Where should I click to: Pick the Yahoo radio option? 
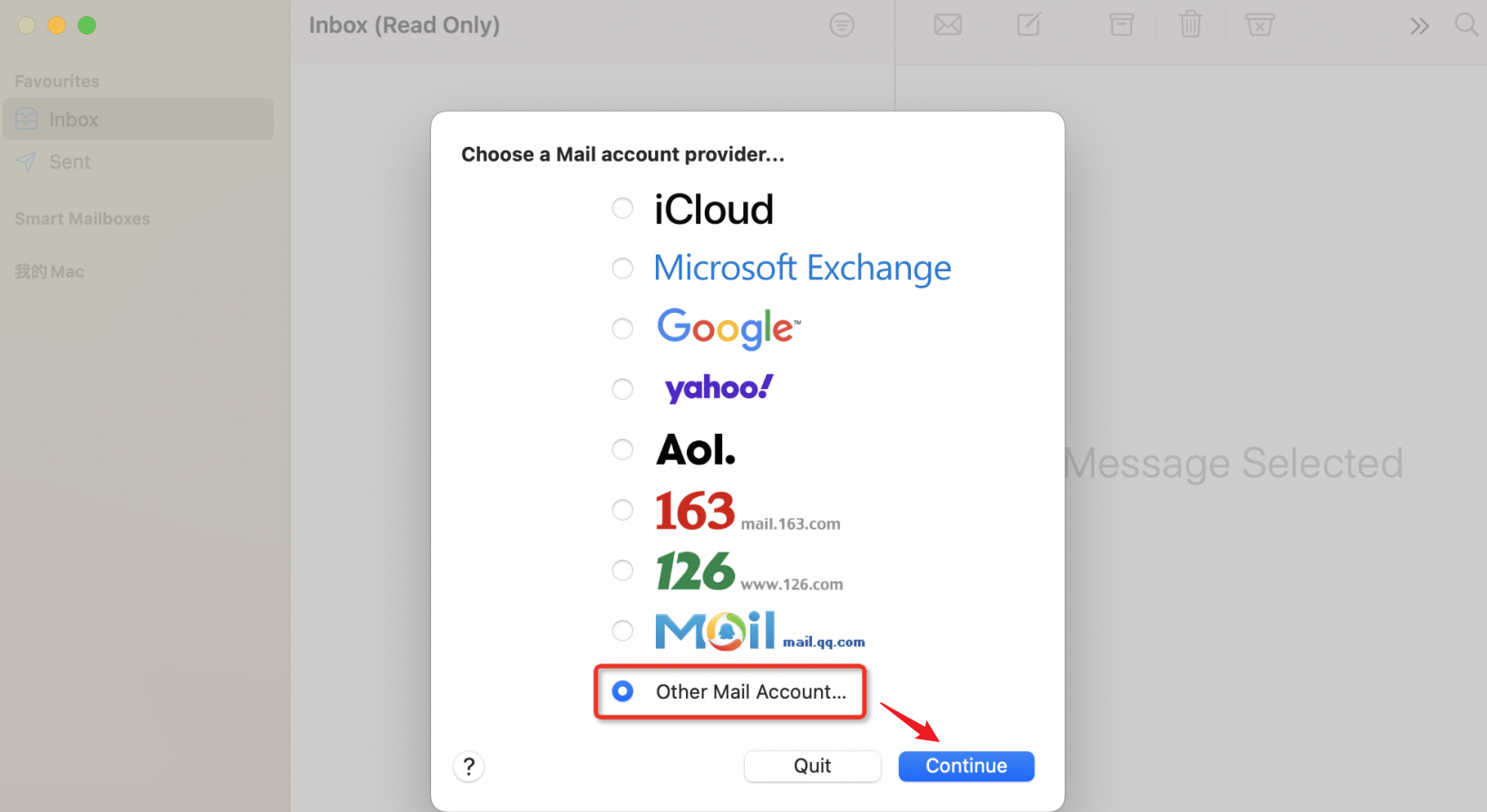click(x=622, y=389)
